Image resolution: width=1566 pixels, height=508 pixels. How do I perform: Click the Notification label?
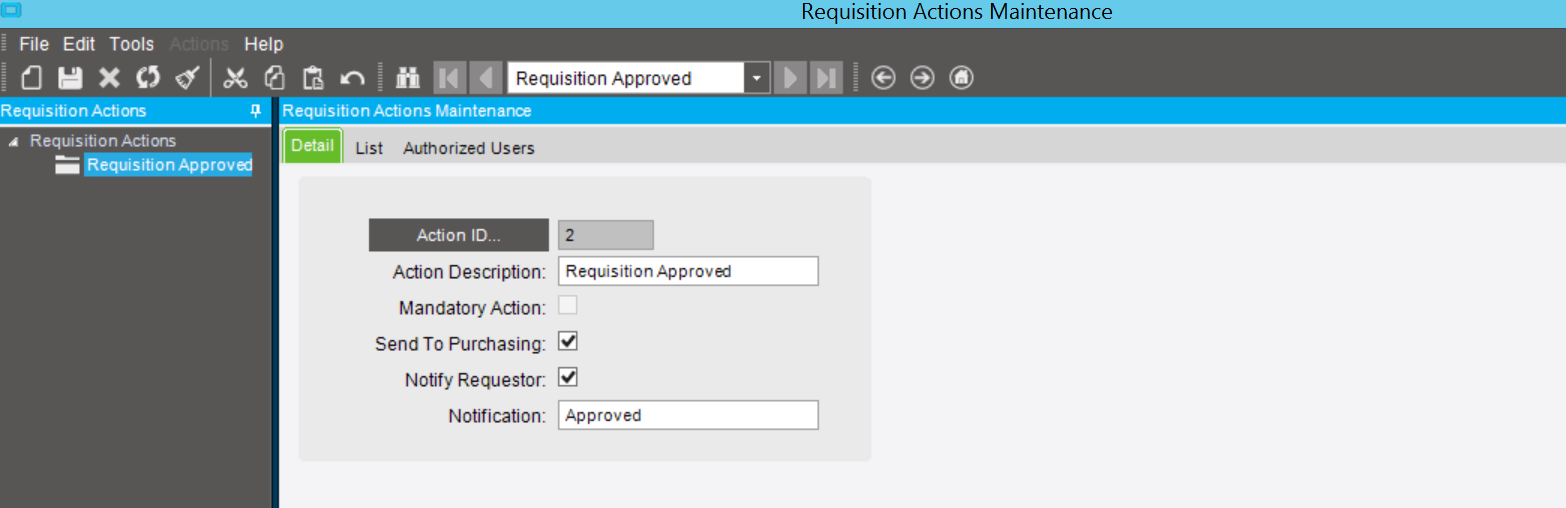click(x=497, y=416)
